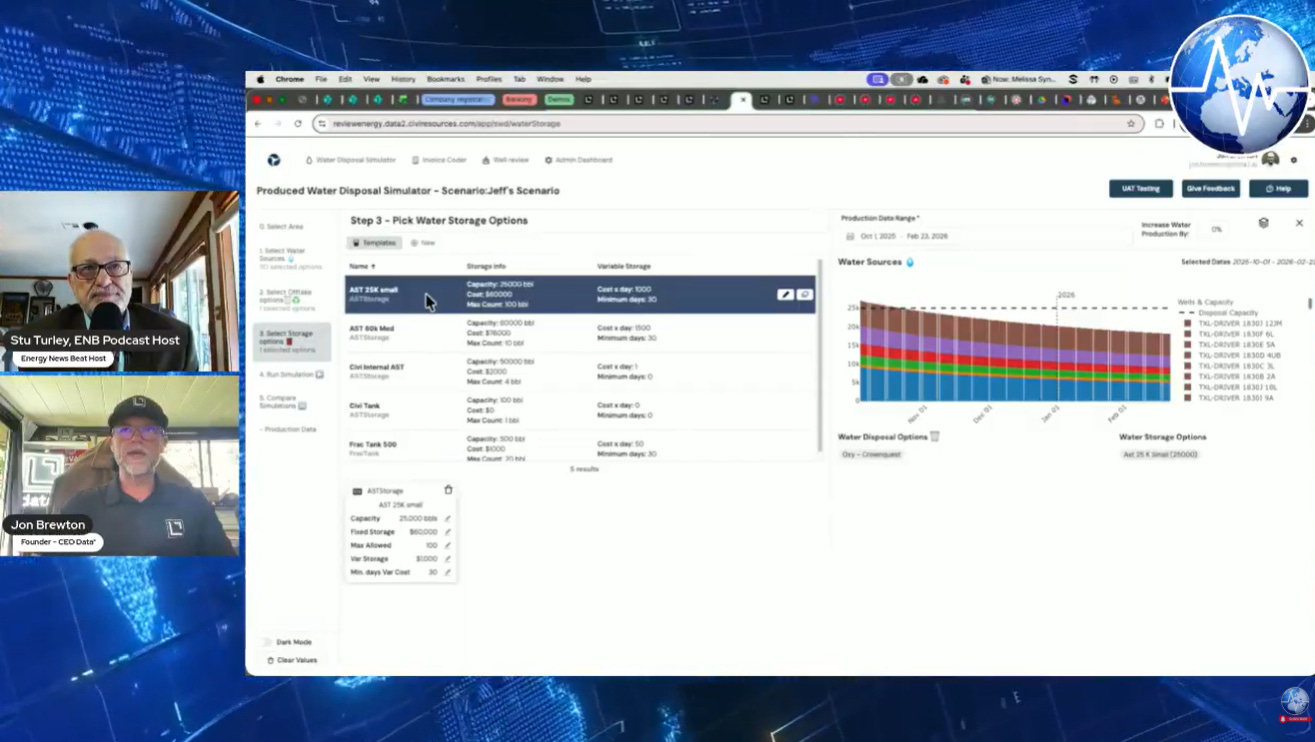Image resolution: width=1315 pixels, height=742 pixels.
Task: Switch to the Templates tab
Action: 375,243
